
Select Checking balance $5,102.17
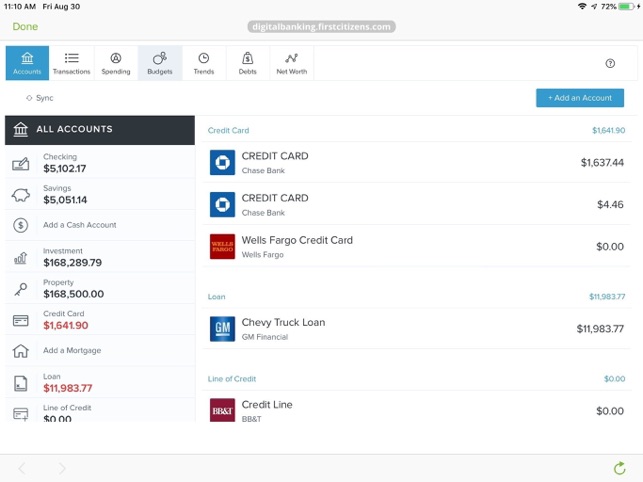[65, 169]
